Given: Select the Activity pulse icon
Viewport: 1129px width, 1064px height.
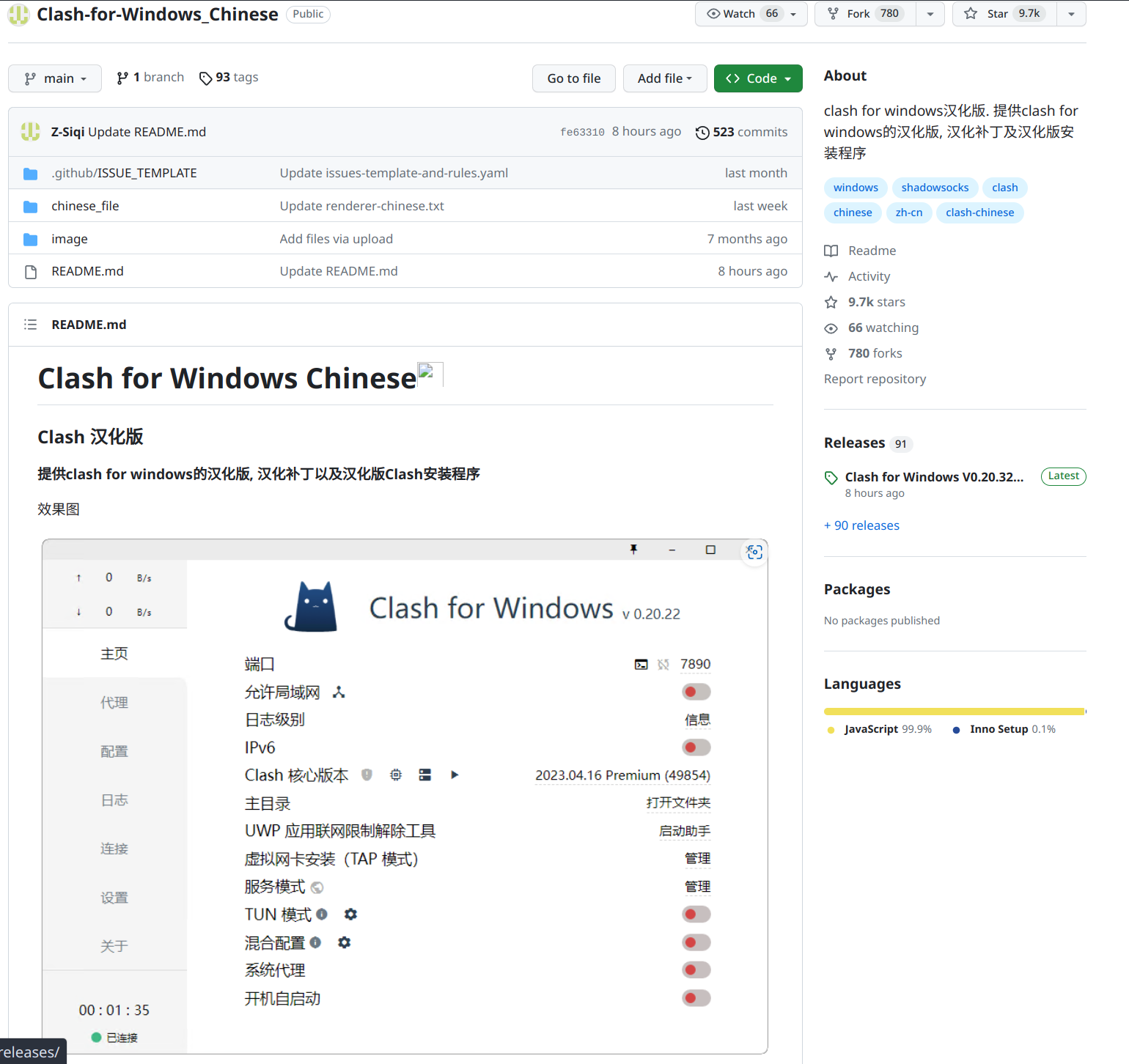Looking at the screenshot, I should click(x=831, y=276).
